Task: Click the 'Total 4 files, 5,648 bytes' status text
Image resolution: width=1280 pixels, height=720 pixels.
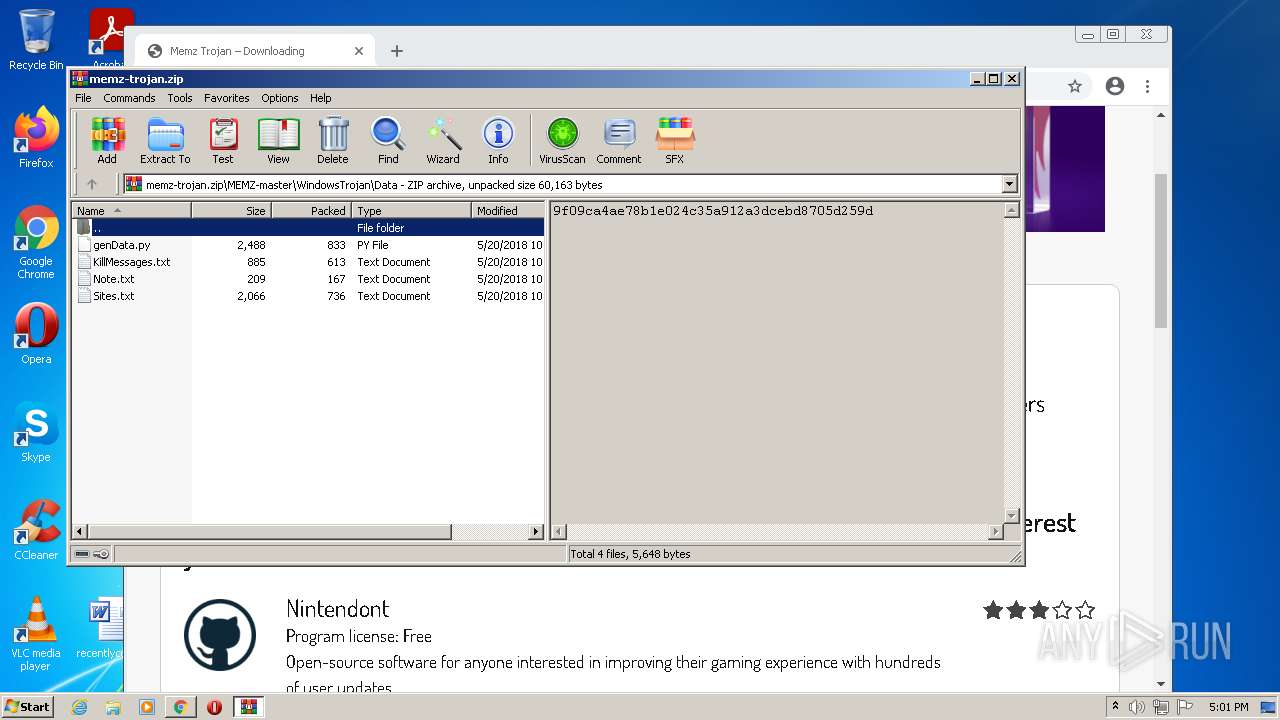Action: pos(631,554)
